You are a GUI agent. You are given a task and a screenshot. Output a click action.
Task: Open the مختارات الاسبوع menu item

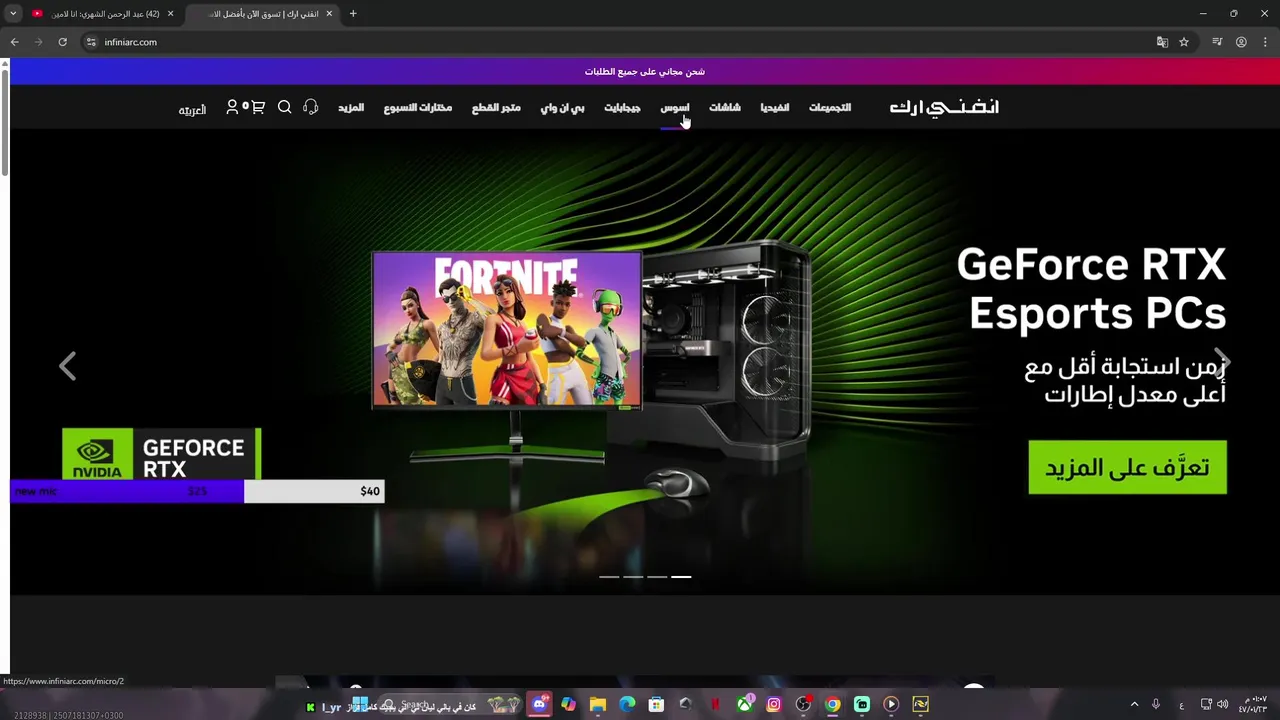(418, 107)
